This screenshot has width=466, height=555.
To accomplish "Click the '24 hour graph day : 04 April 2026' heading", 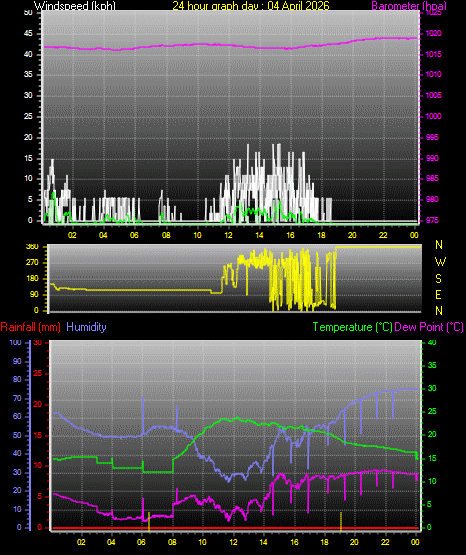I will click(x=251, y=6).
